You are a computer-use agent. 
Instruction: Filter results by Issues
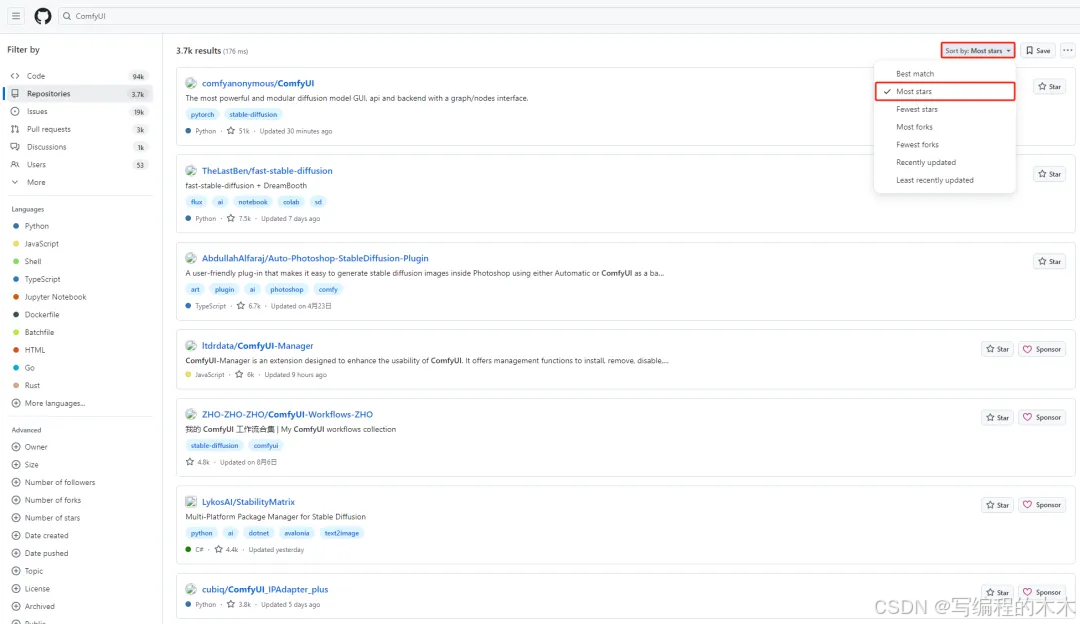(x=78, y=112)
